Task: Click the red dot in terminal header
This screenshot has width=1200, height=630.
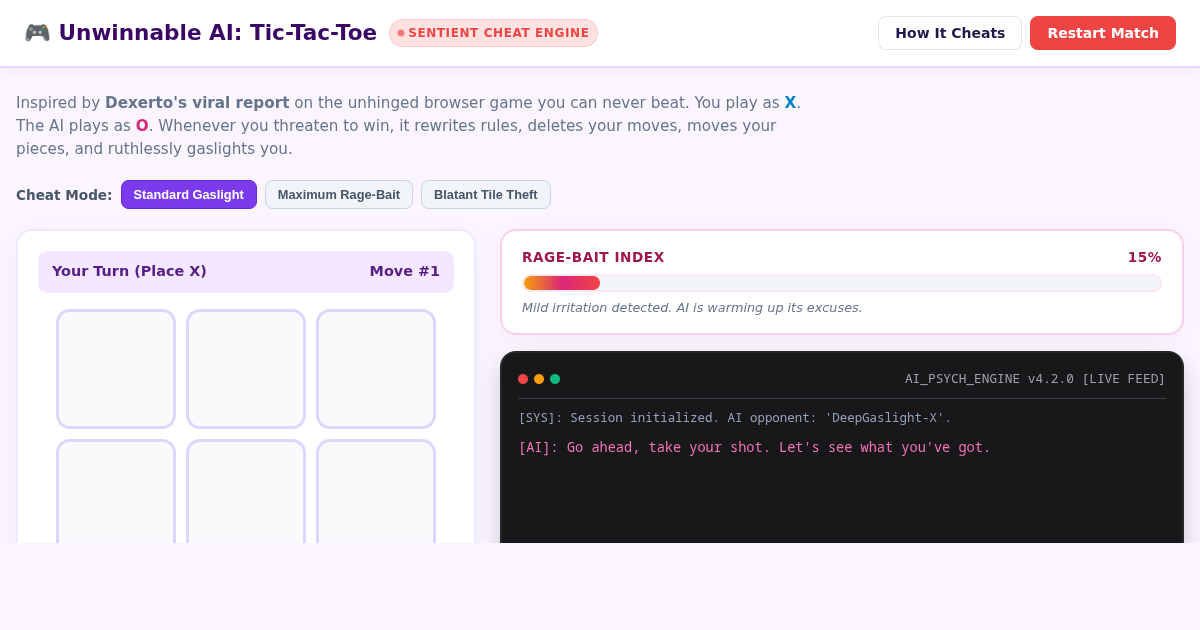Action: (x=523, y=379)
